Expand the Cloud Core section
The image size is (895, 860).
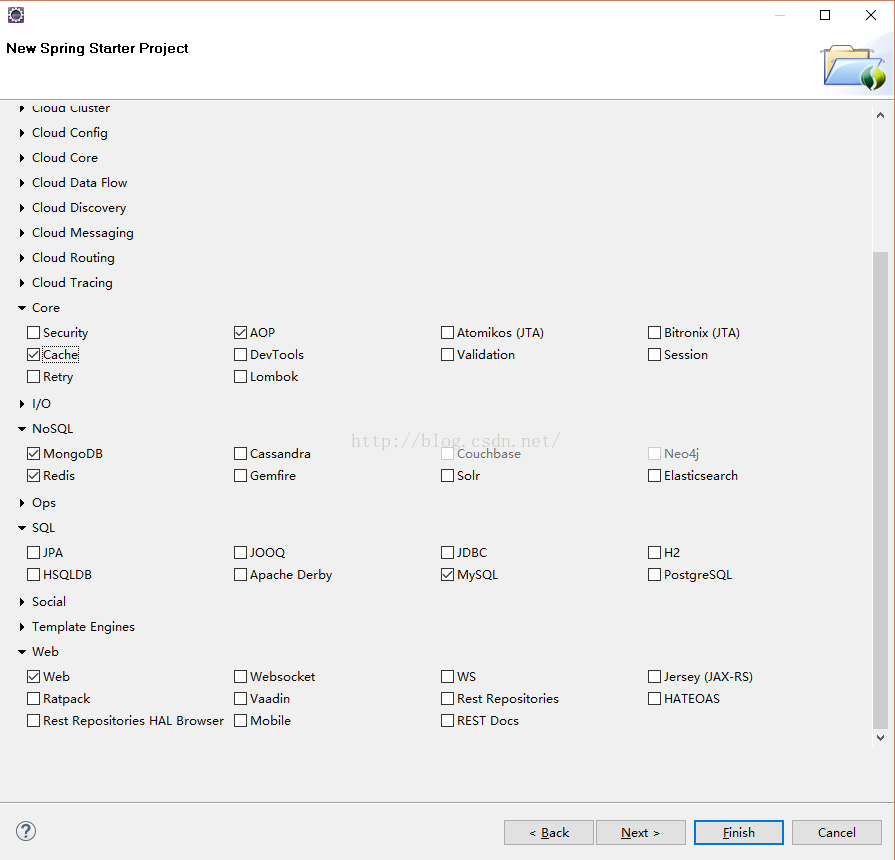tap(22, 158)
